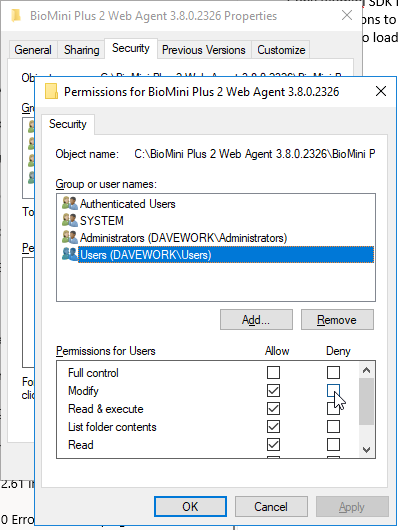Viewport: 398px width, 530px height.
Task: Check Deny for List folder contents
Action: pyautogui.click(x=333, y=426)
